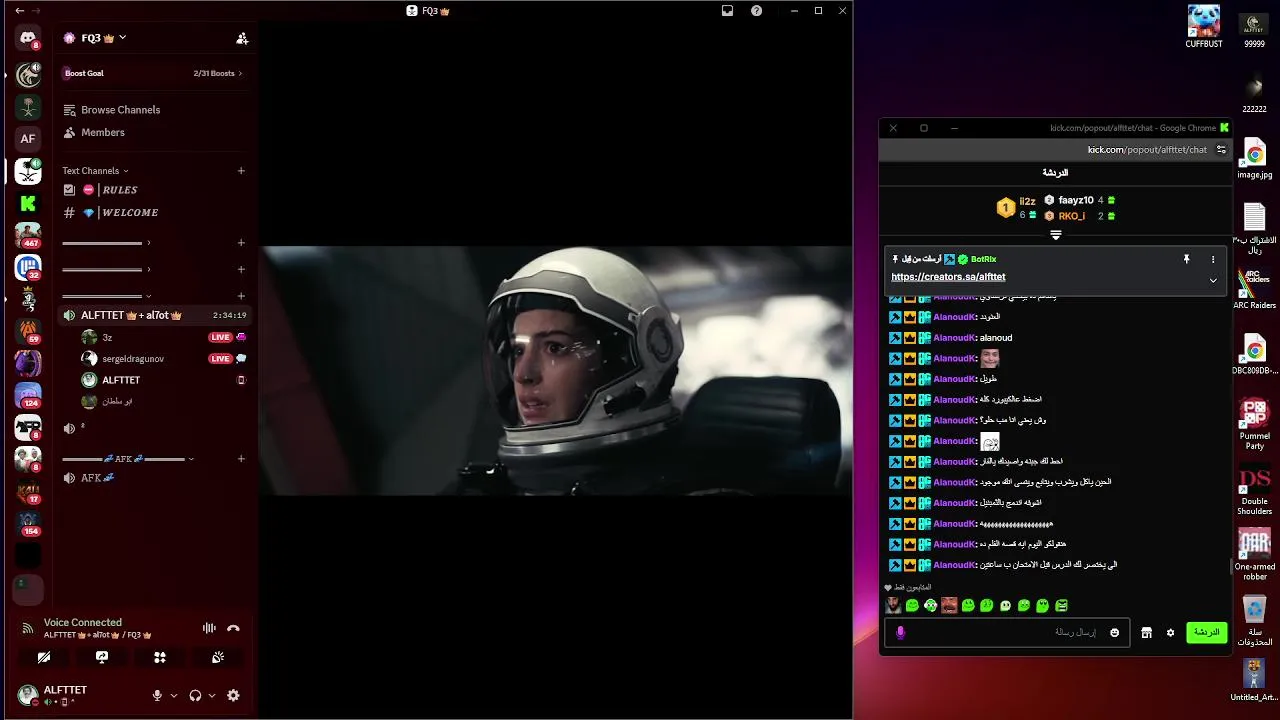Invite people to FQ3 server icon
The width and height of the screenshot is (1280, 720).
(x=242, y=38)
